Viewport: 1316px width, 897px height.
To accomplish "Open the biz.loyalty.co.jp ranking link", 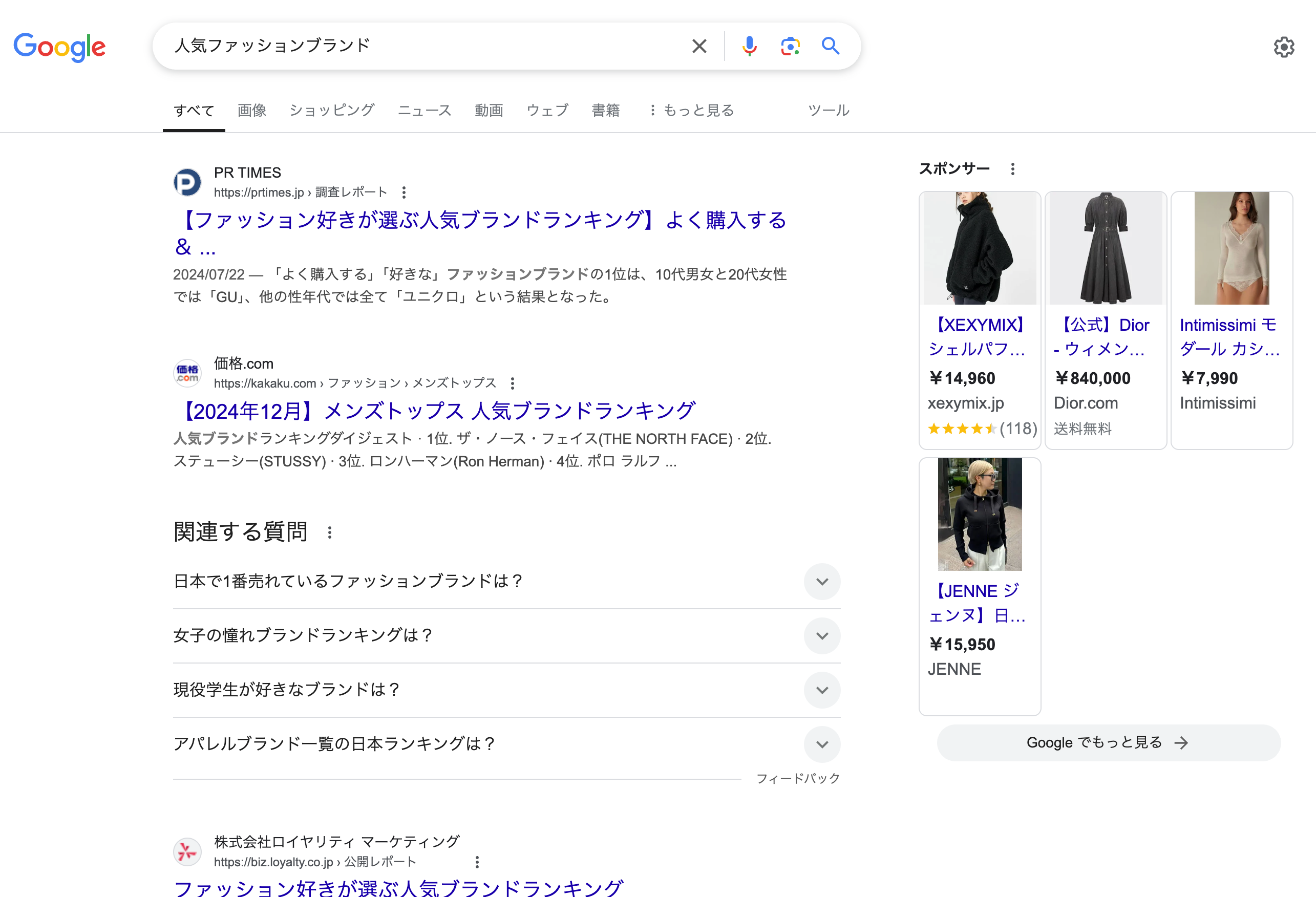I will tap(399, 887).
